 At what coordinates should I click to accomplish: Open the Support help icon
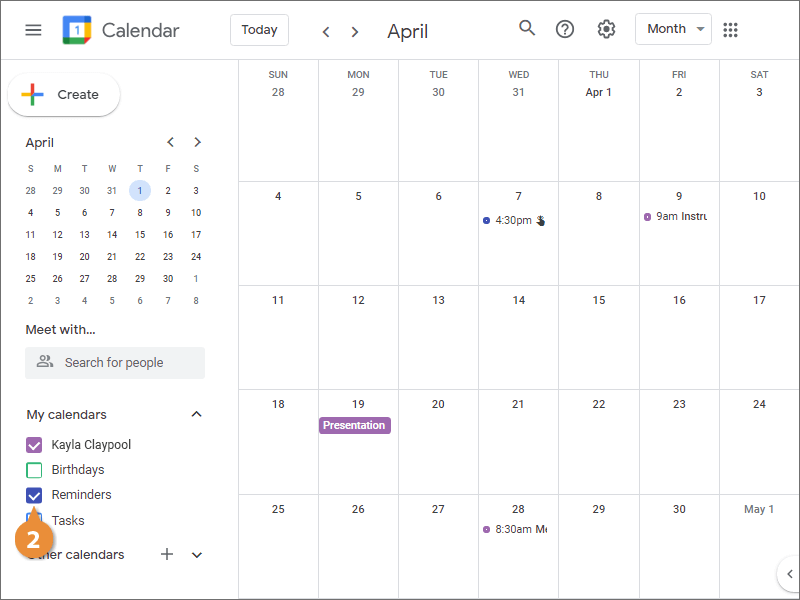click(x=565, y=29)
